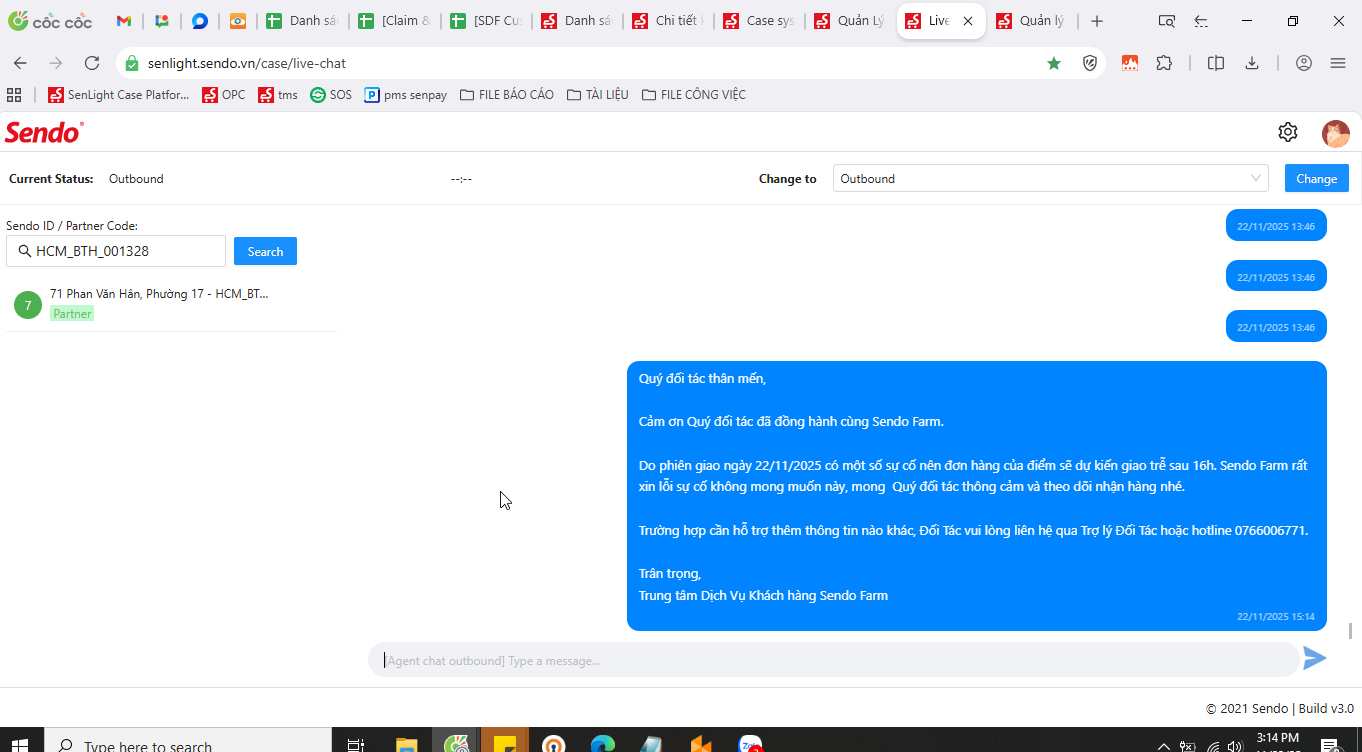Open File Explorer from the taskbar

406,745
